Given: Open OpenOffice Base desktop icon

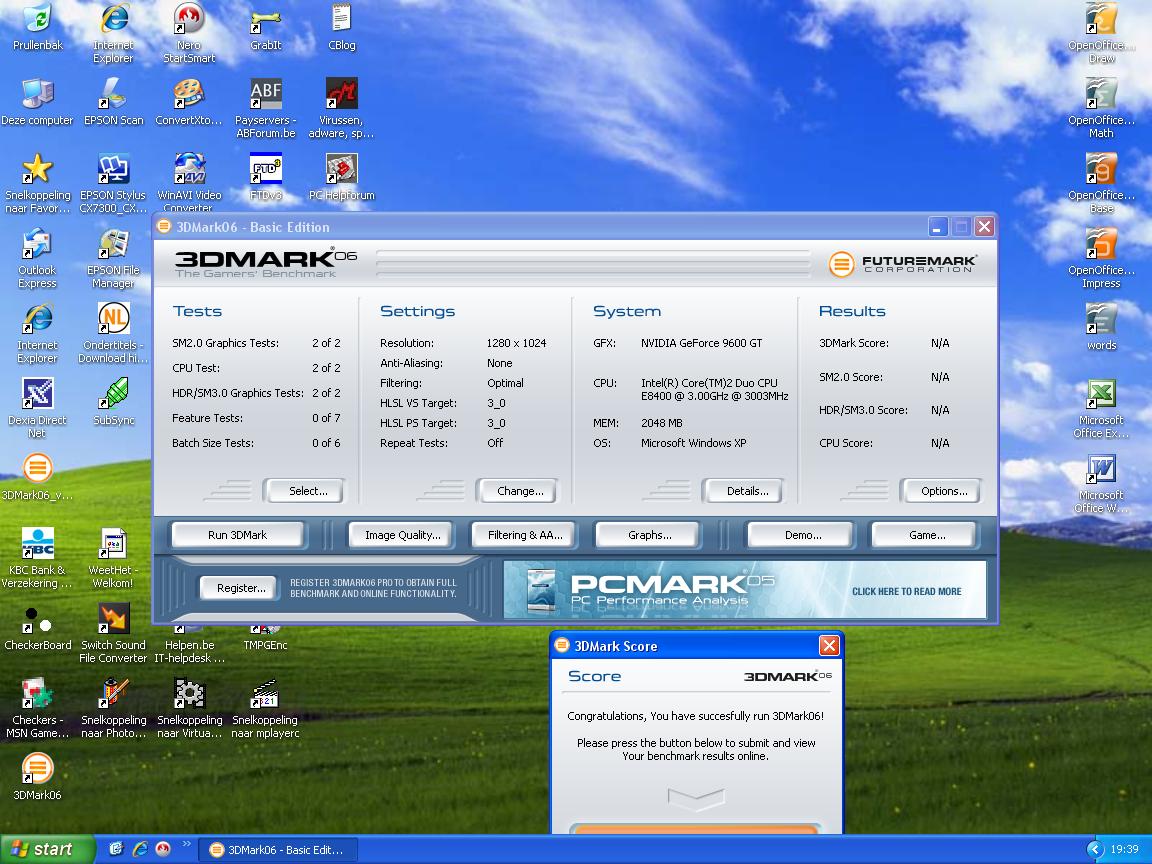Looking at the screenshot, I should (1101, 182).
